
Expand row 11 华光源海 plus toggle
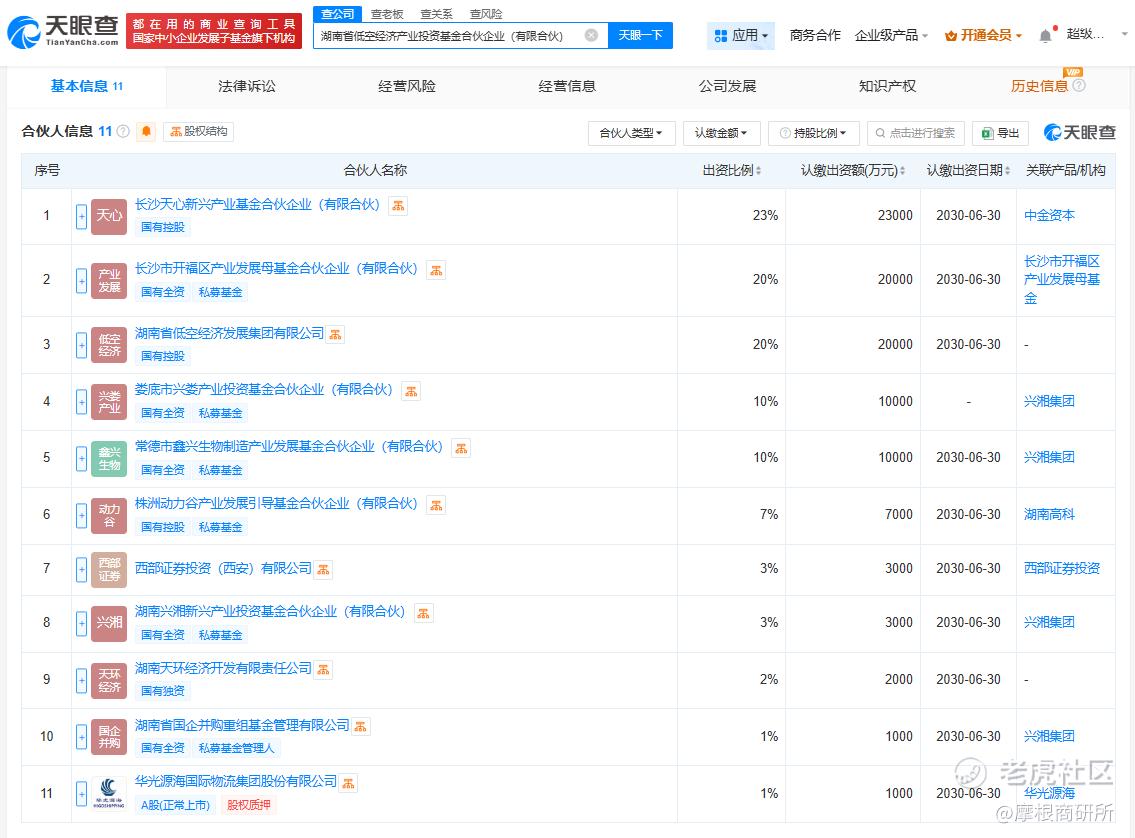(81, 794)
